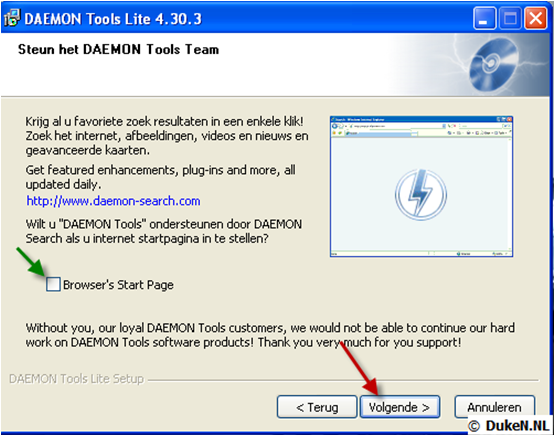Screen dimensions: 554x435
Task: Click the lightning bolt logo inside preview
Action: [x=421, y=195]
